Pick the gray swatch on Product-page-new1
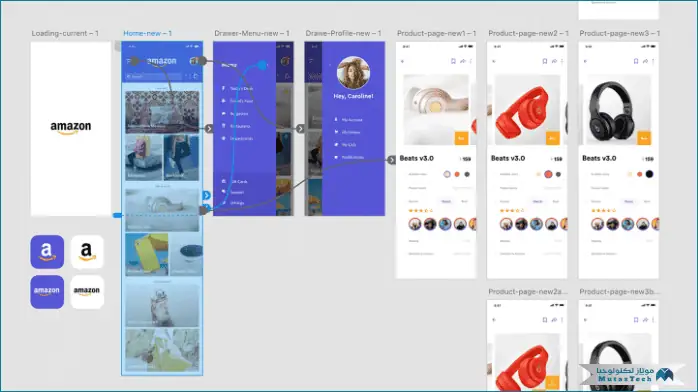This screenshot has width=698, height=392. click(x=467, y=174)
